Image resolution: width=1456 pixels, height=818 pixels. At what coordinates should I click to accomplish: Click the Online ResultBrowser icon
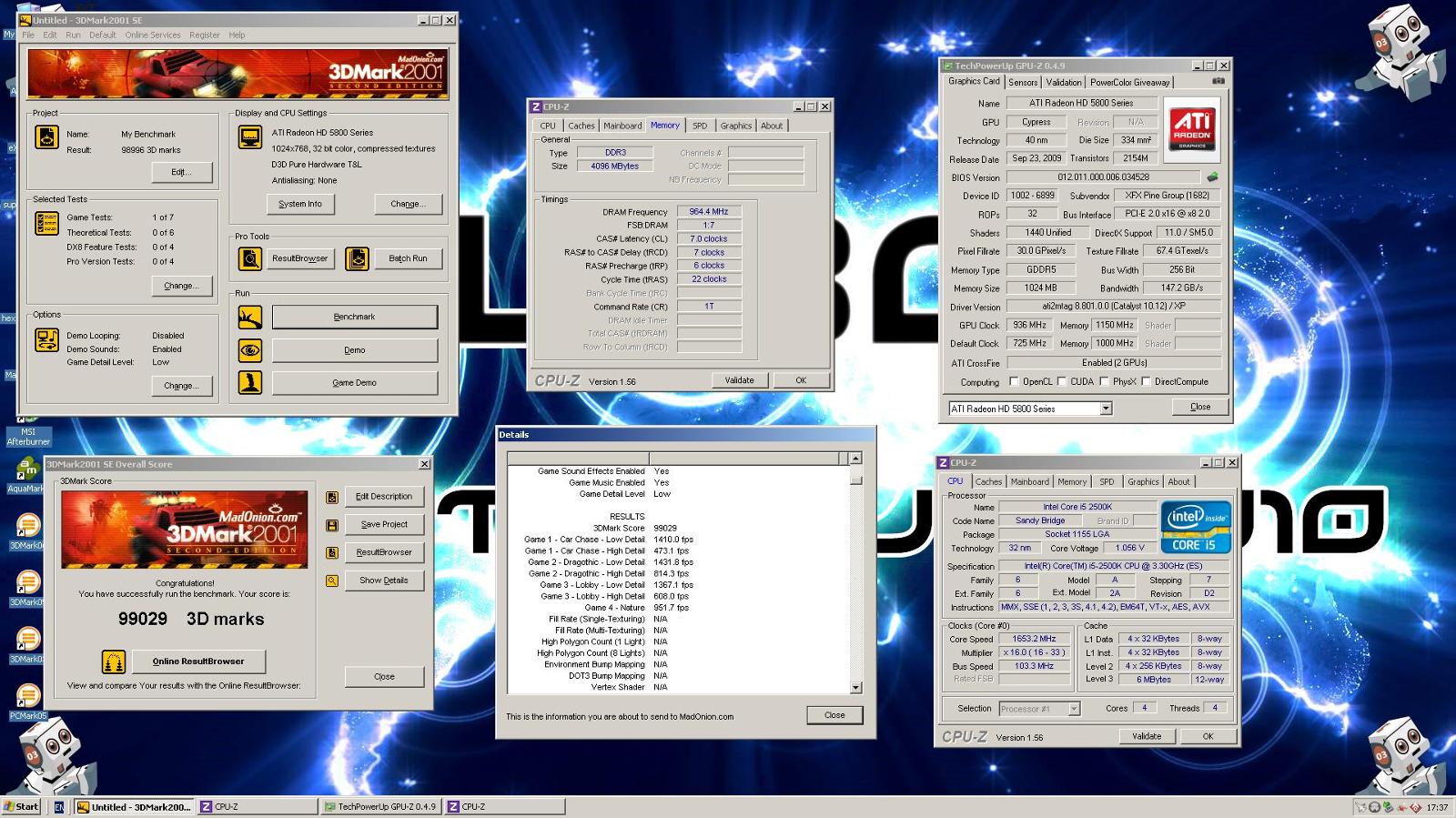pyautogui.click(x=113, y=661)
